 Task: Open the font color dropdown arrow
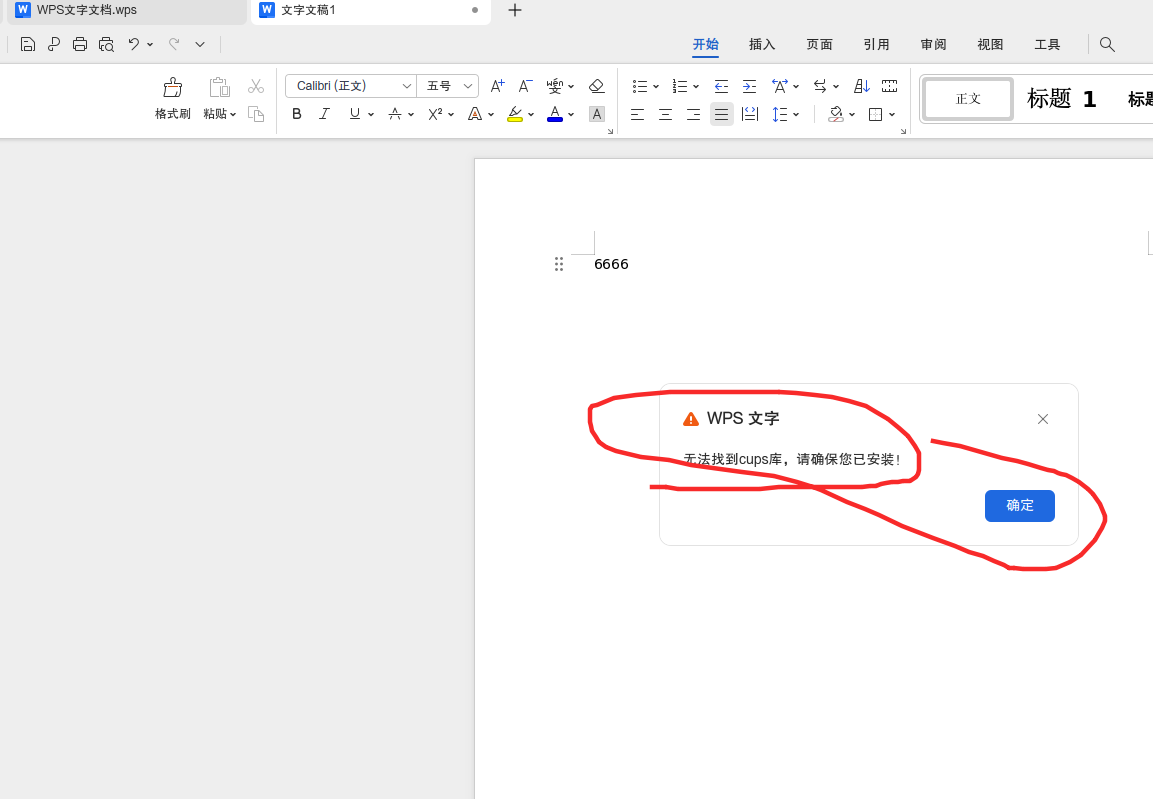571,115
